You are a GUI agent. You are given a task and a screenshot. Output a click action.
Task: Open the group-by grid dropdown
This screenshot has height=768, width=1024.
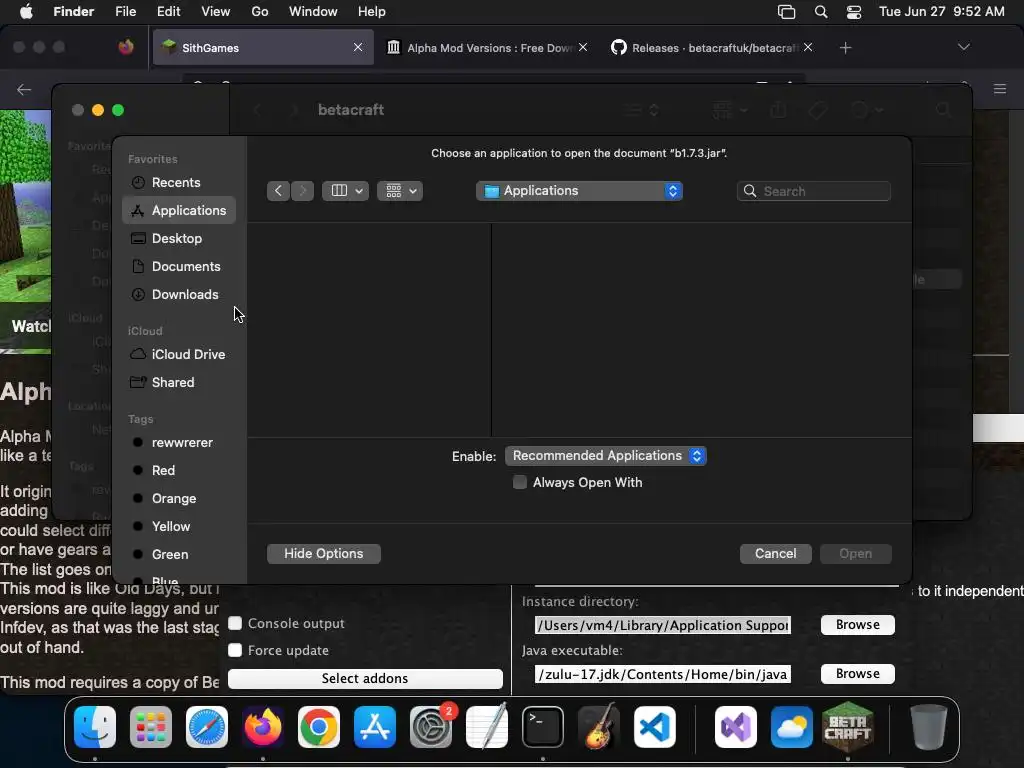coord(400,191)
